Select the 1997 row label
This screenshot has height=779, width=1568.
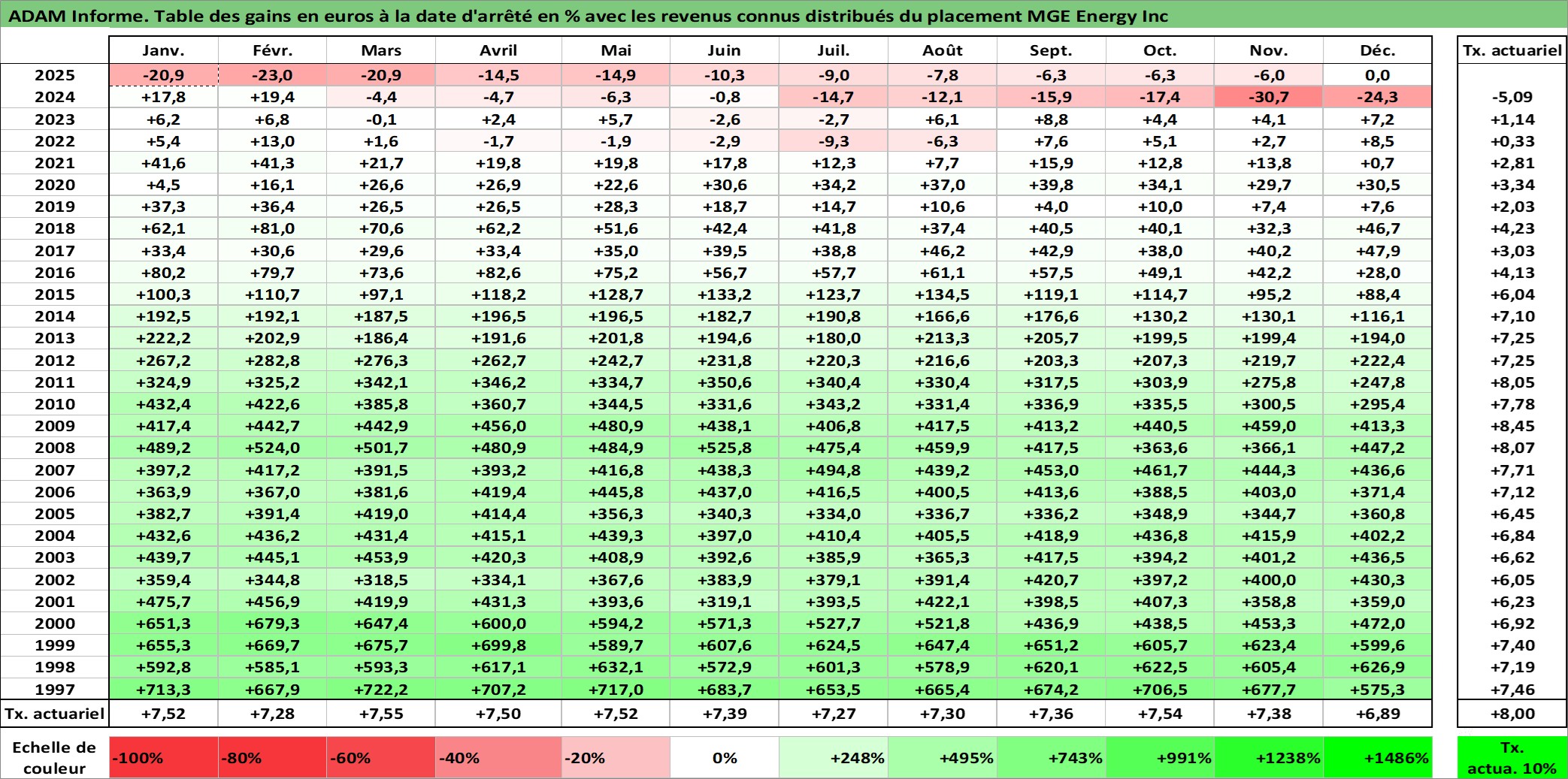pyautogui.click(x=54, y=689)
